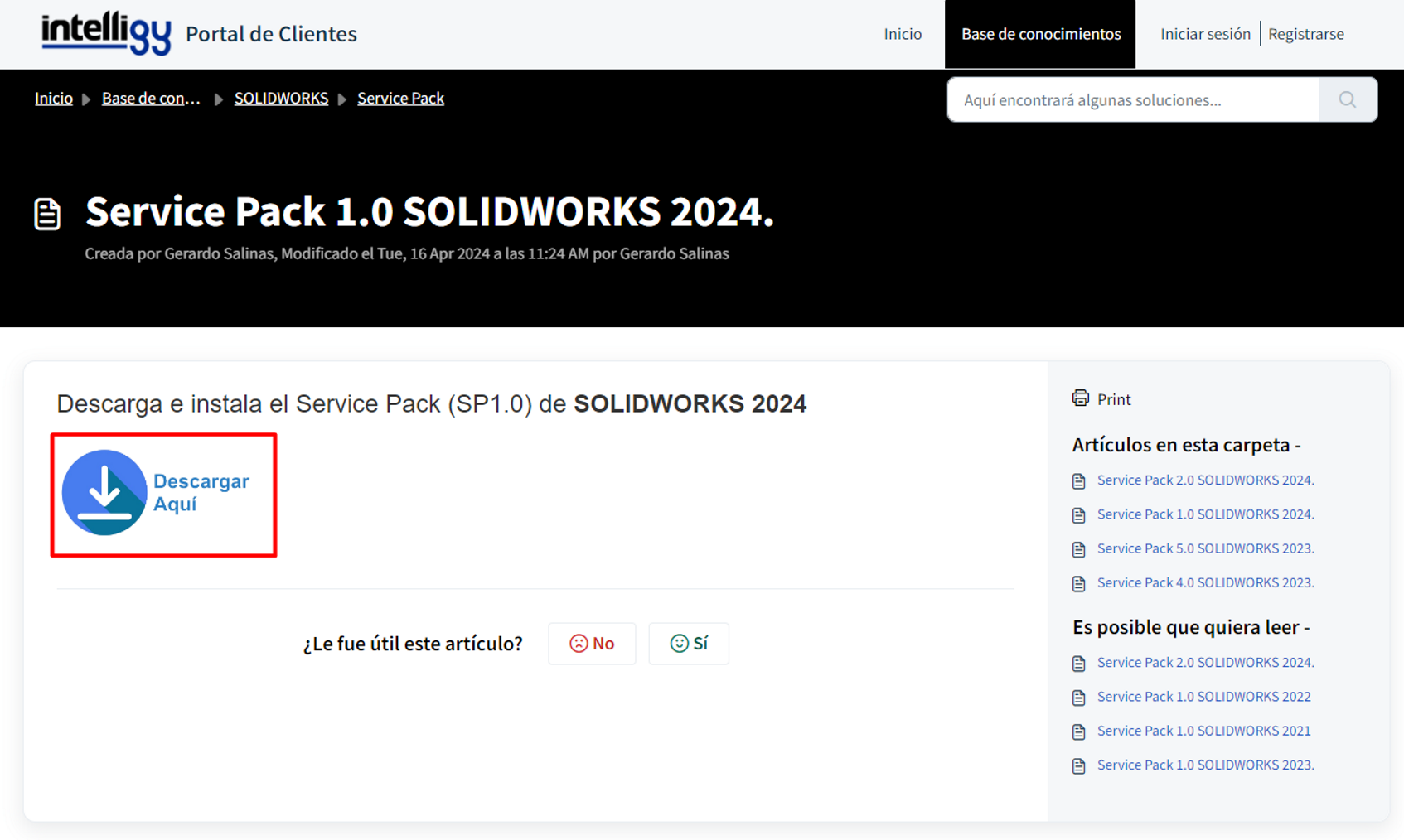The width and height of the screenshot is (1404, 840).
Task: Click the question '¿Le fue útil este artículo?'
Action: point(413,644)
